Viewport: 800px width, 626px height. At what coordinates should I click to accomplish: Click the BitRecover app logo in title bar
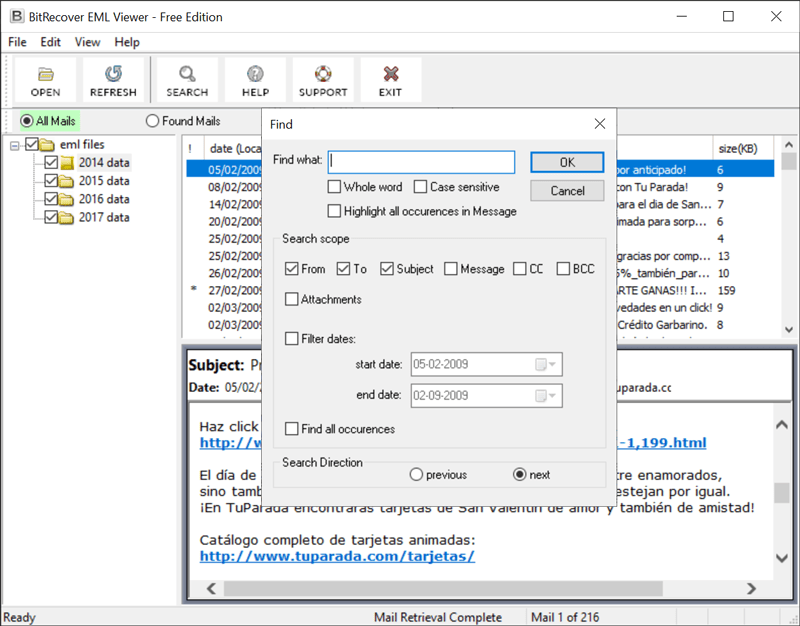coord(17,16)
